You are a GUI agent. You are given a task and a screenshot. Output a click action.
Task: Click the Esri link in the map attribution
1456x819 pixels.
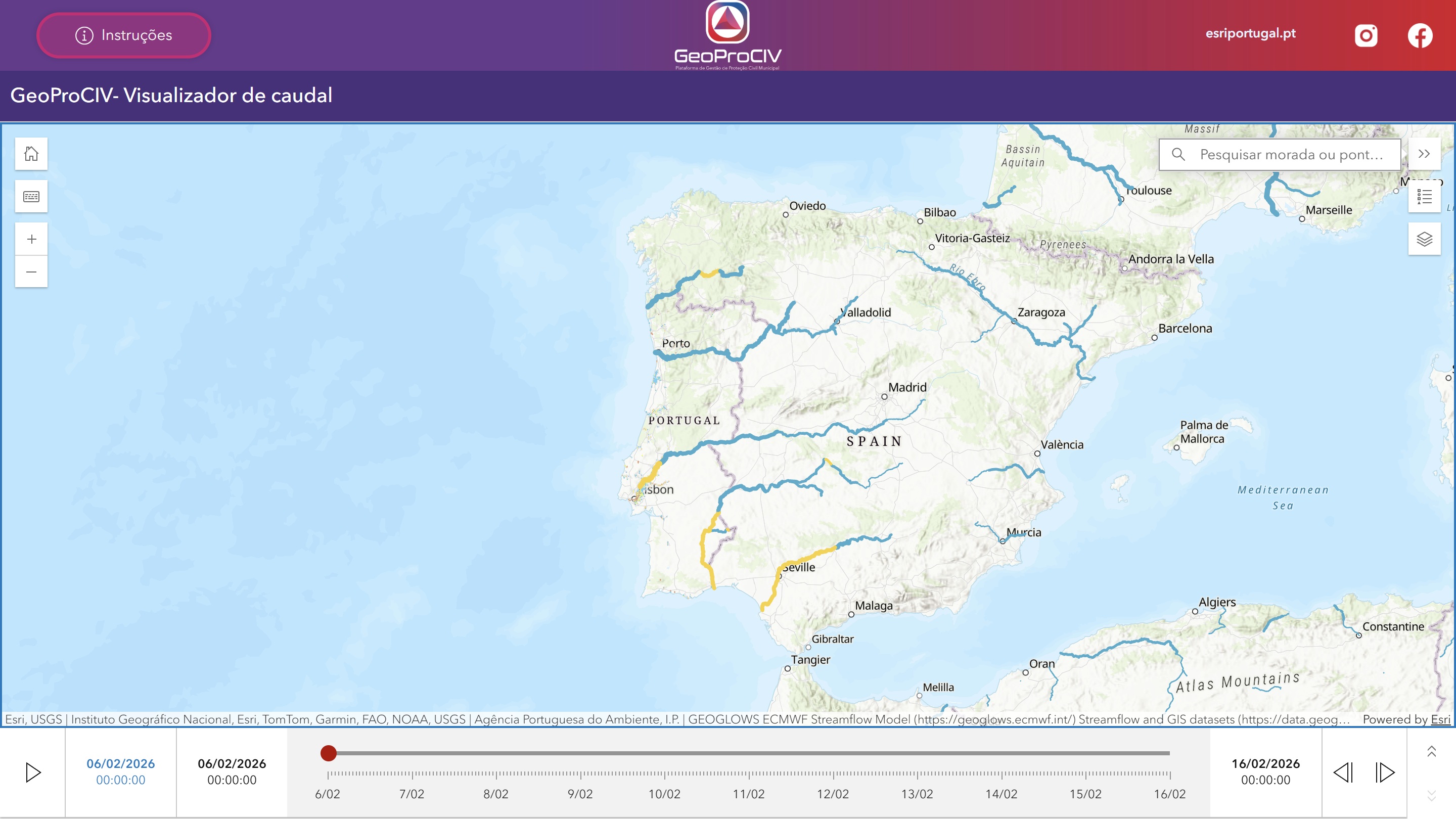coord(1440,719)
